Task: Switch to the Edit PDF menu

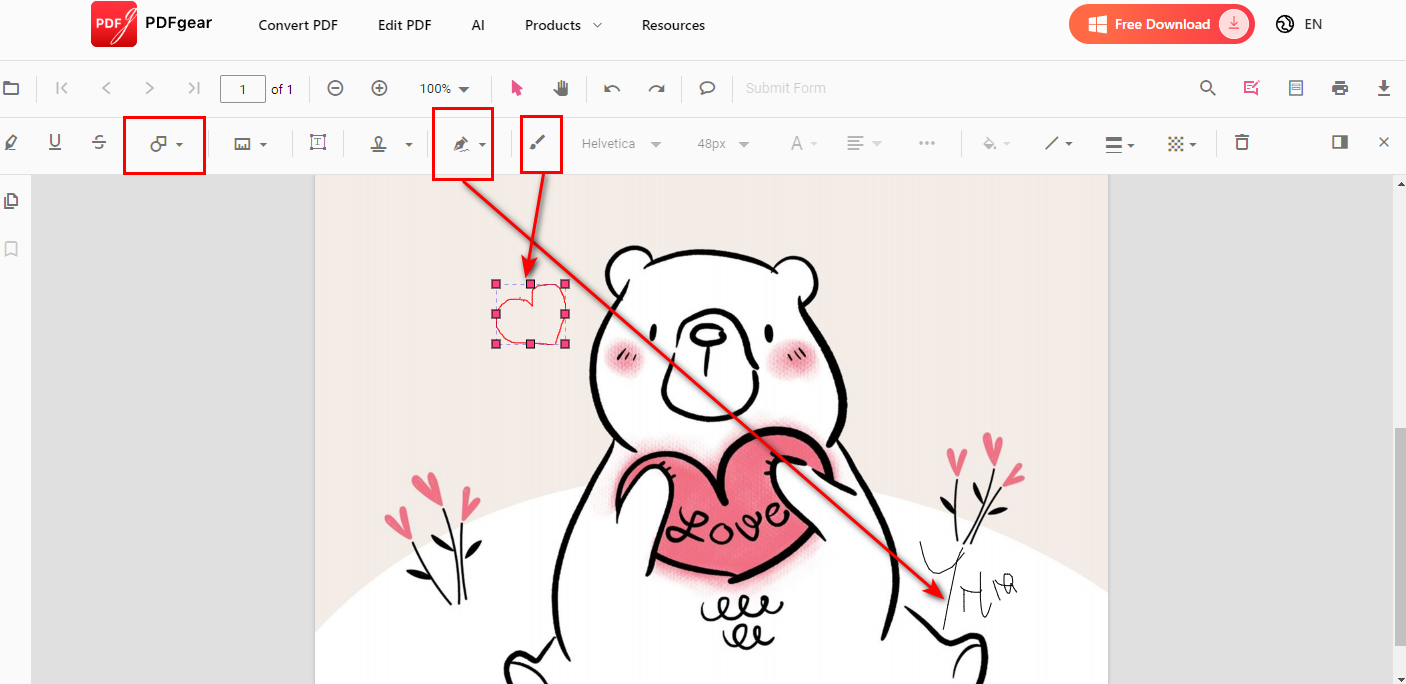Action: [x=404, y=25]
